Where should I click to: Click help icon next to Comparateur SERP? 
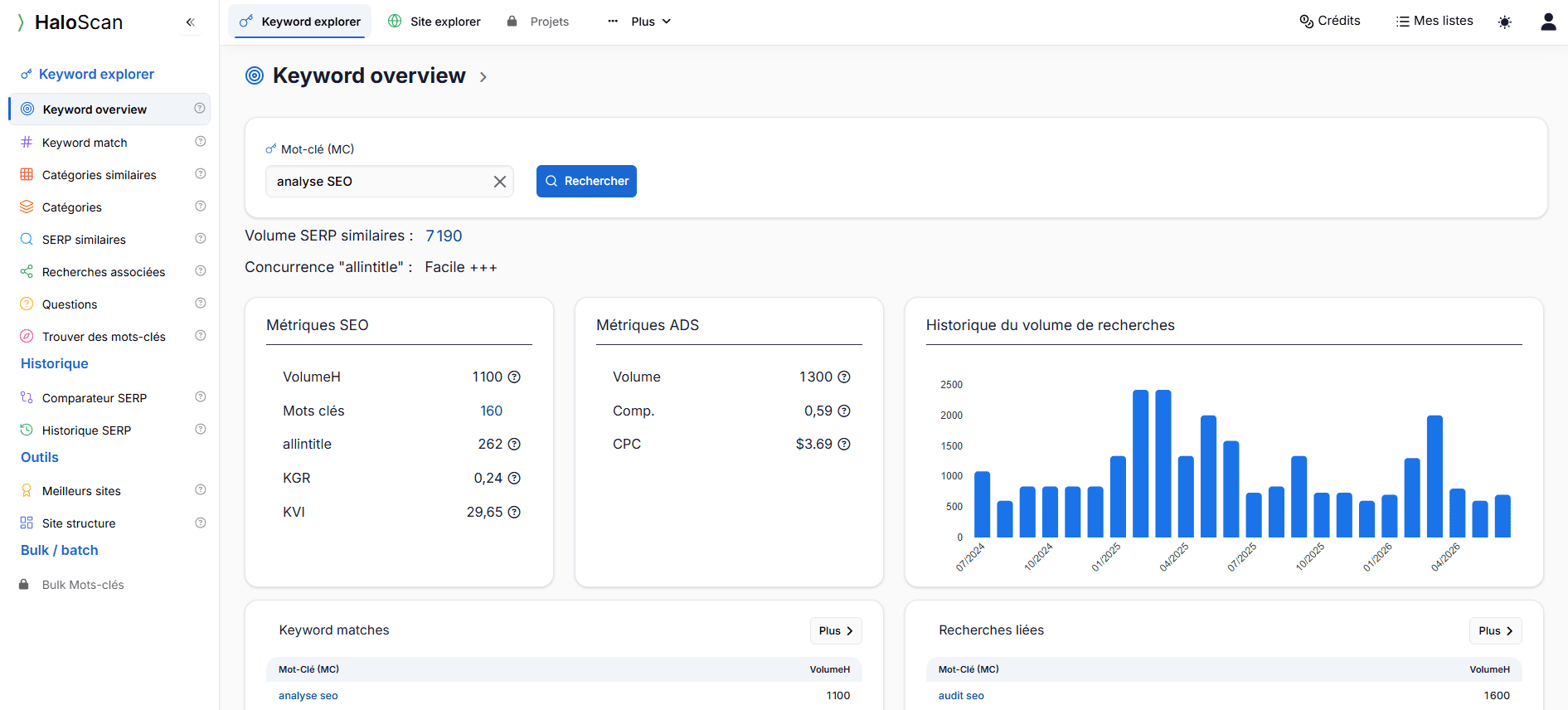pos(200,397)
